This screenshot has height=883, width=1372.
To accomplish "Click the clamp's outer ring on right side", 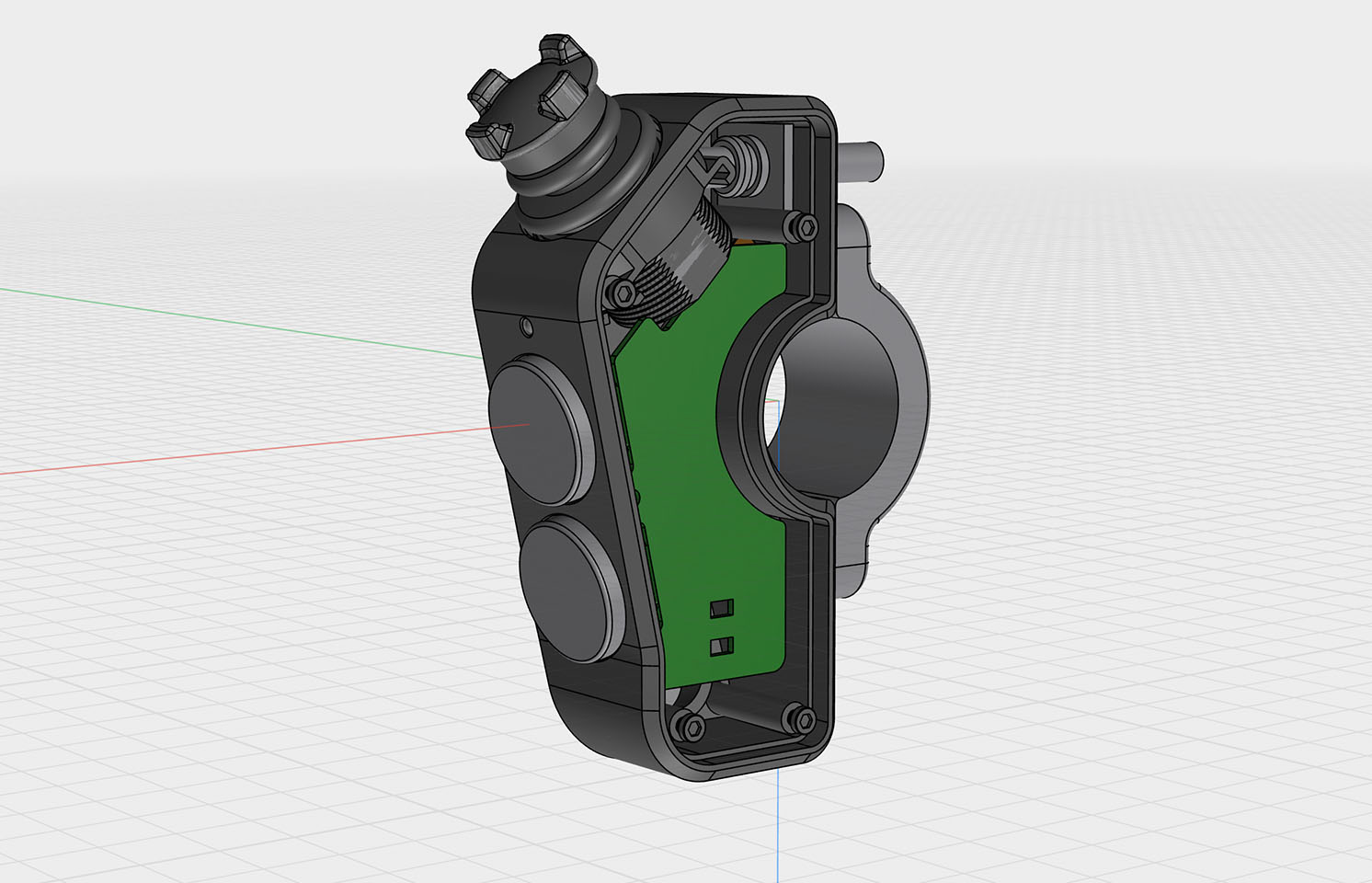I will point(912,396).
